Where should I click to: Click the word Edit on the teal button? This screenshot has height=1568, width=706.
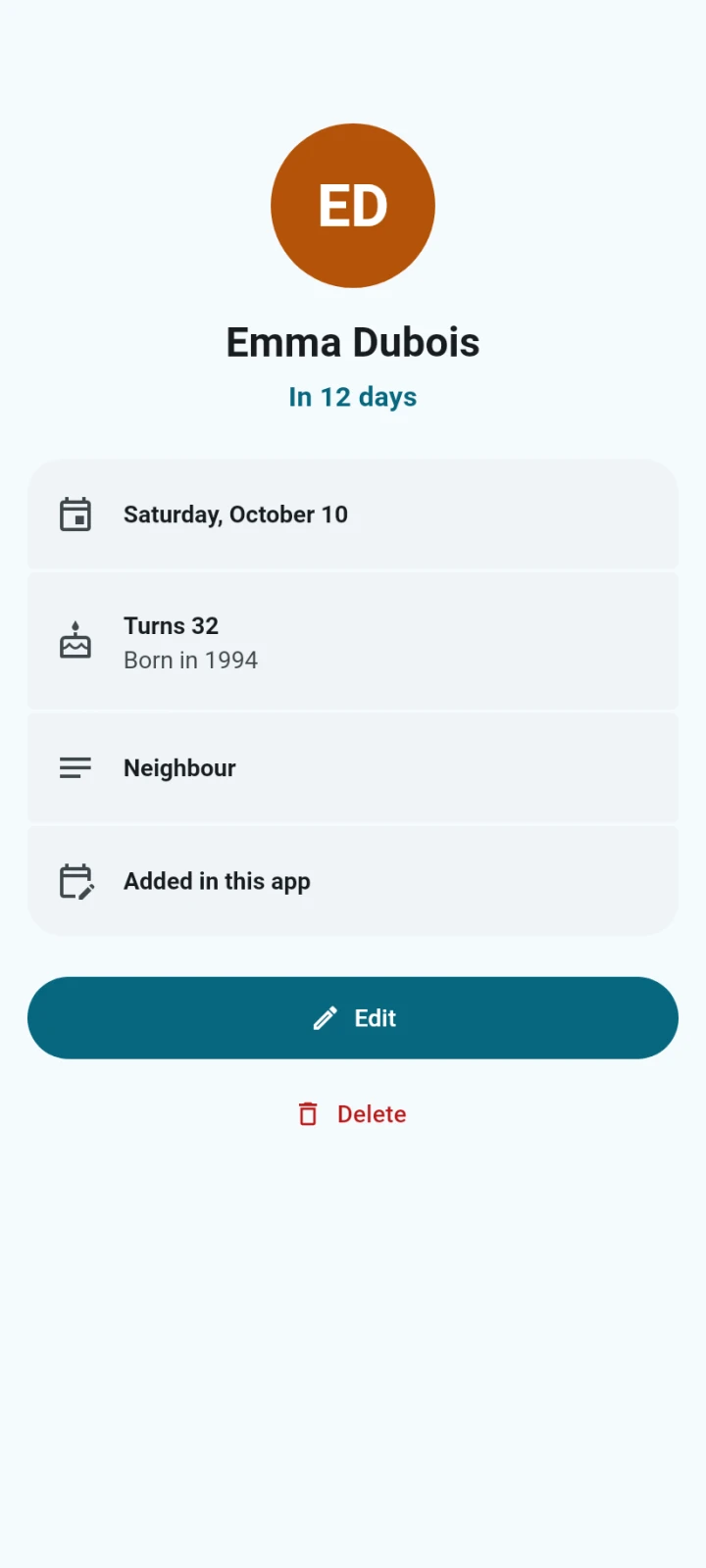(376, 1018)
